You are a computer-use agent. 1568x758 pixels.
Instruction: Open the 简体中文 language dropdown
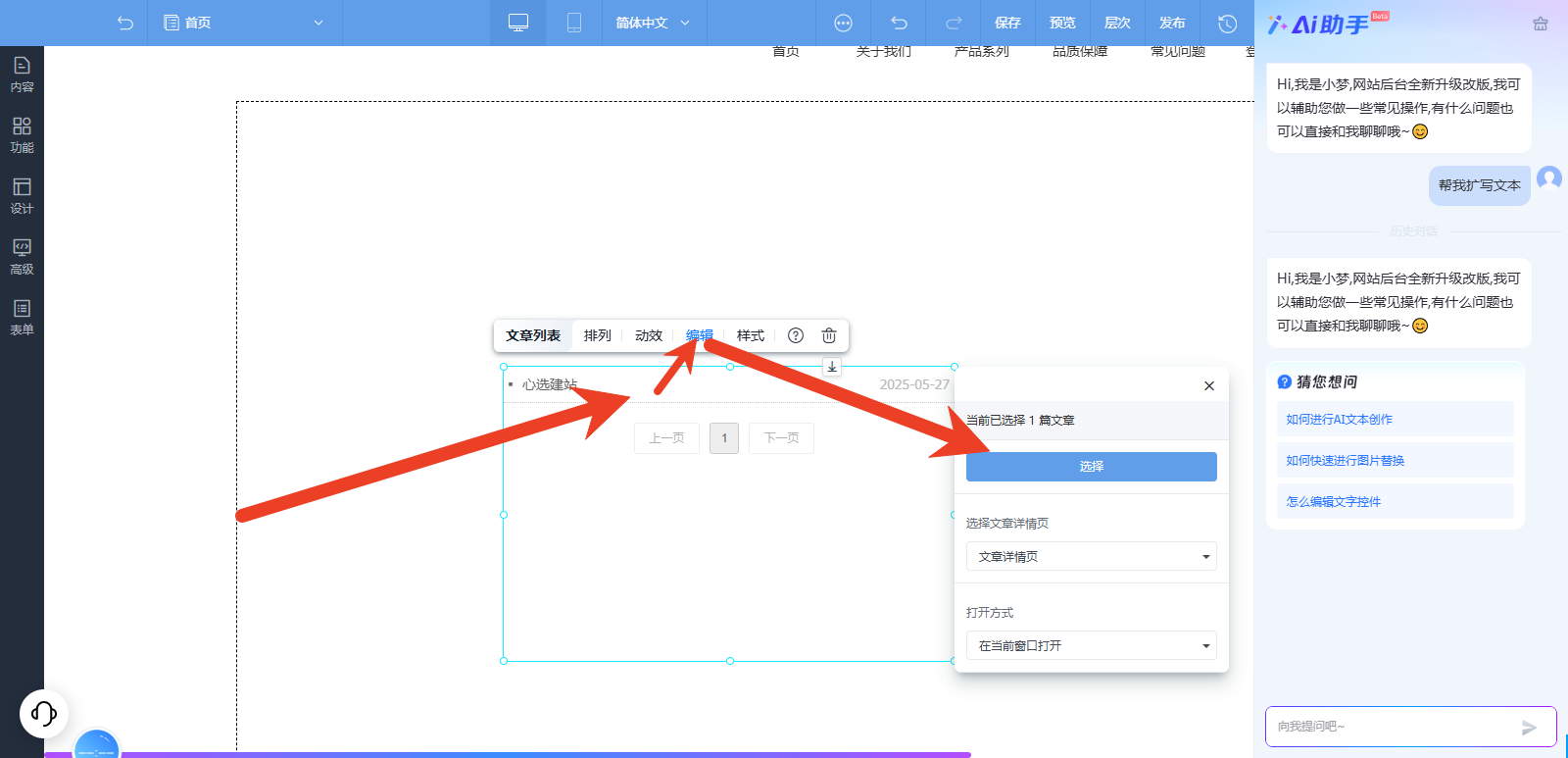[x=653, y=23]
